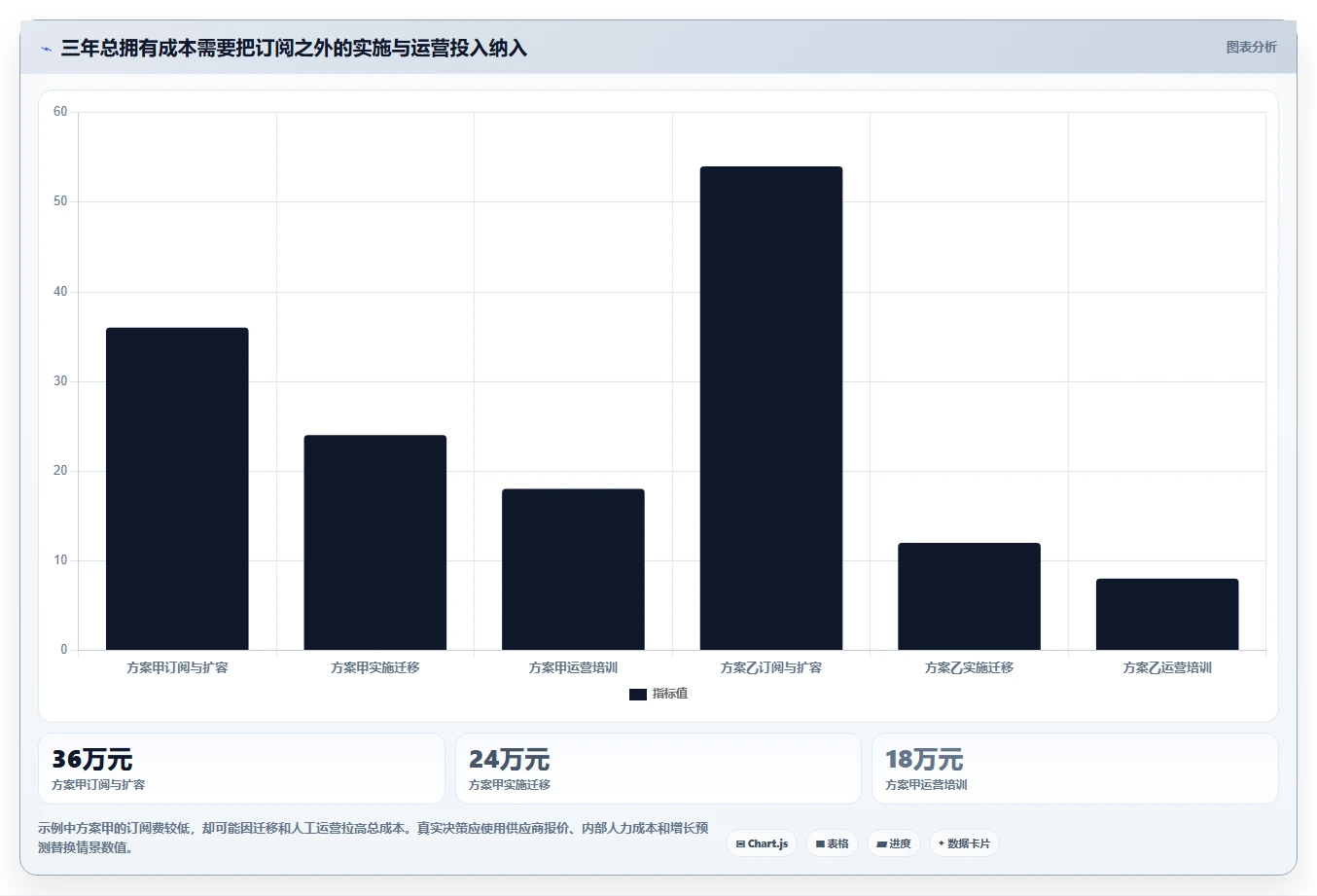Click the x-axis label 方案甲实施迁移
This screenshot has height=896, width=1317.
[375, 667]
